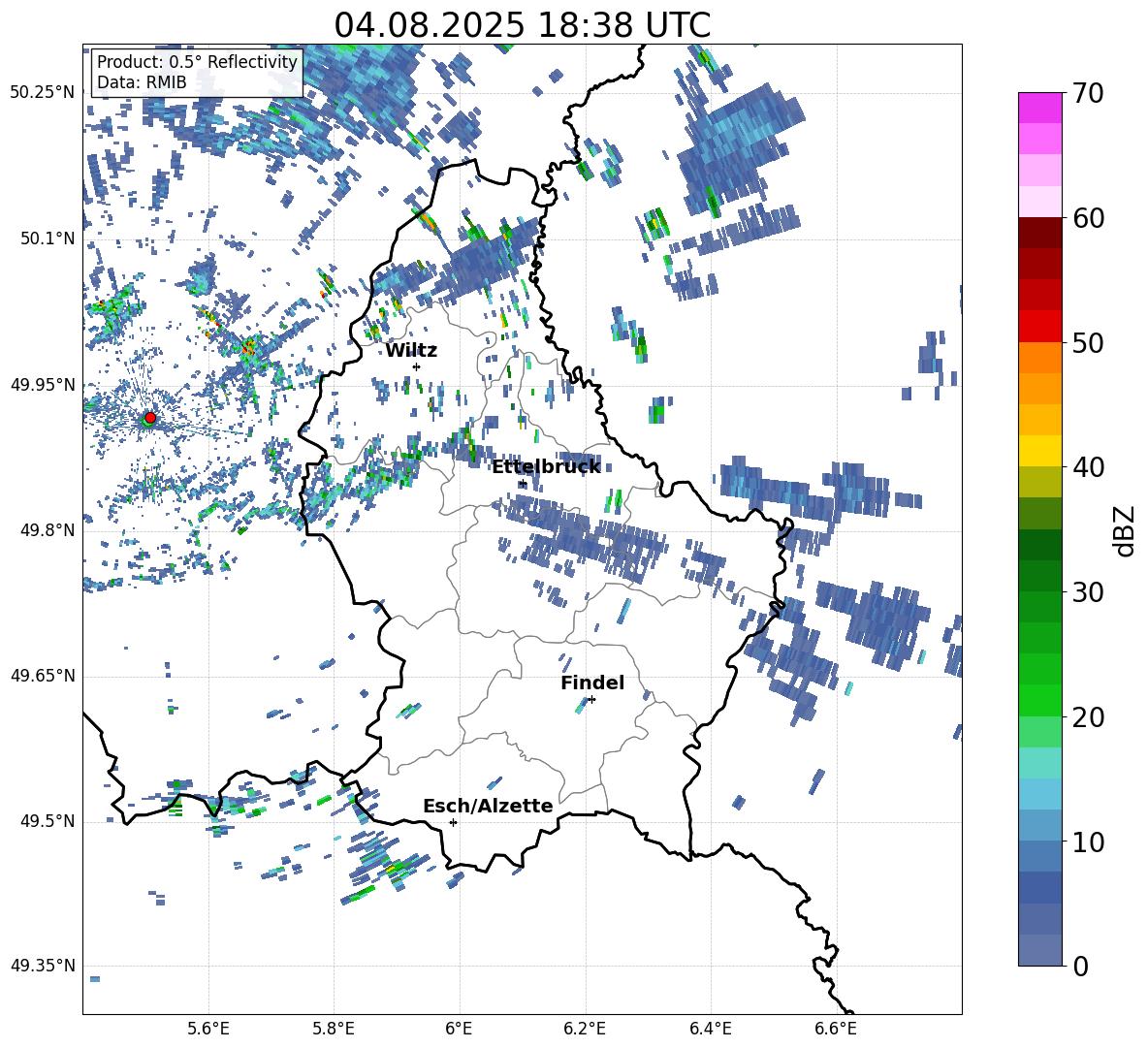Click the 5.8°E longitude label

(334, 1029)
